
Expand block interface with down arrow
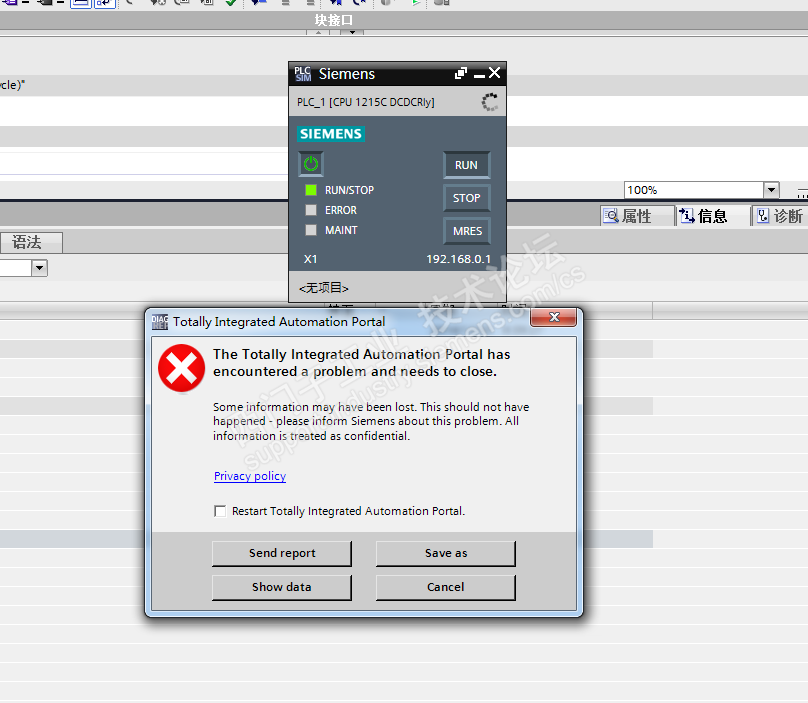point(352,32)
